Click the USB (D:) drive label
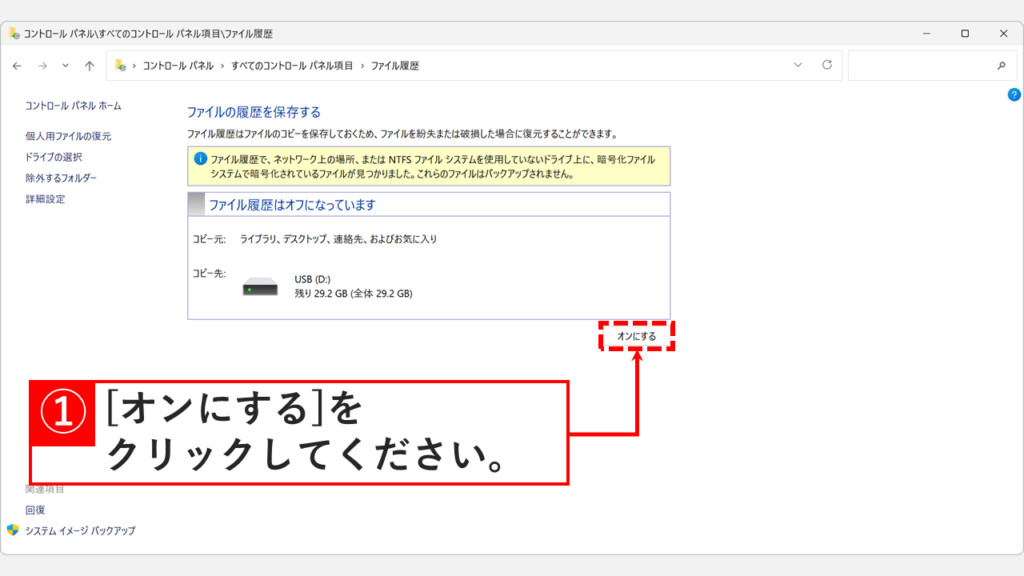1024x576 pixels. coord(312,279)
